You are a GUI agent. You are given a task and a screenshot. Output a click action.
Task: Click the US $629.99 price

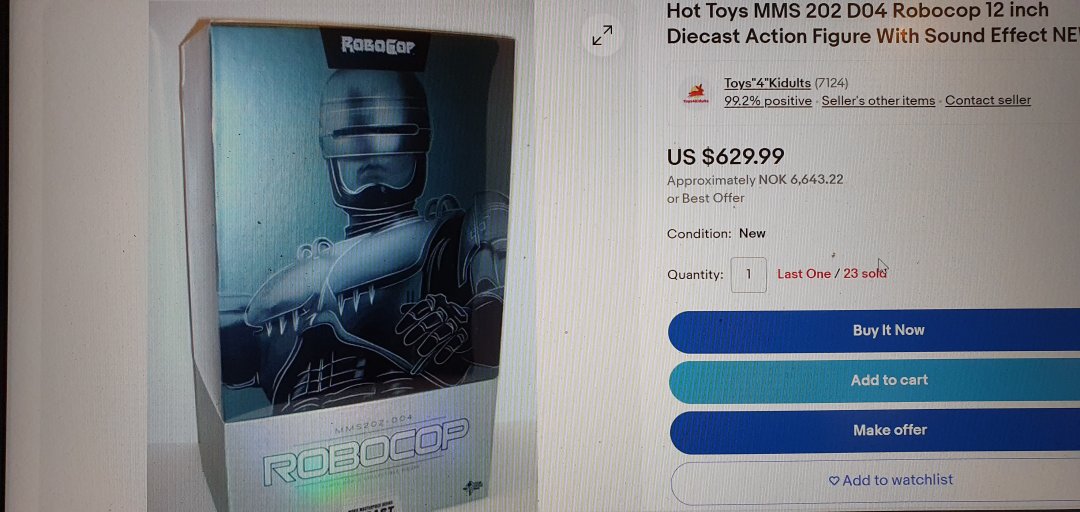[725, 156]
